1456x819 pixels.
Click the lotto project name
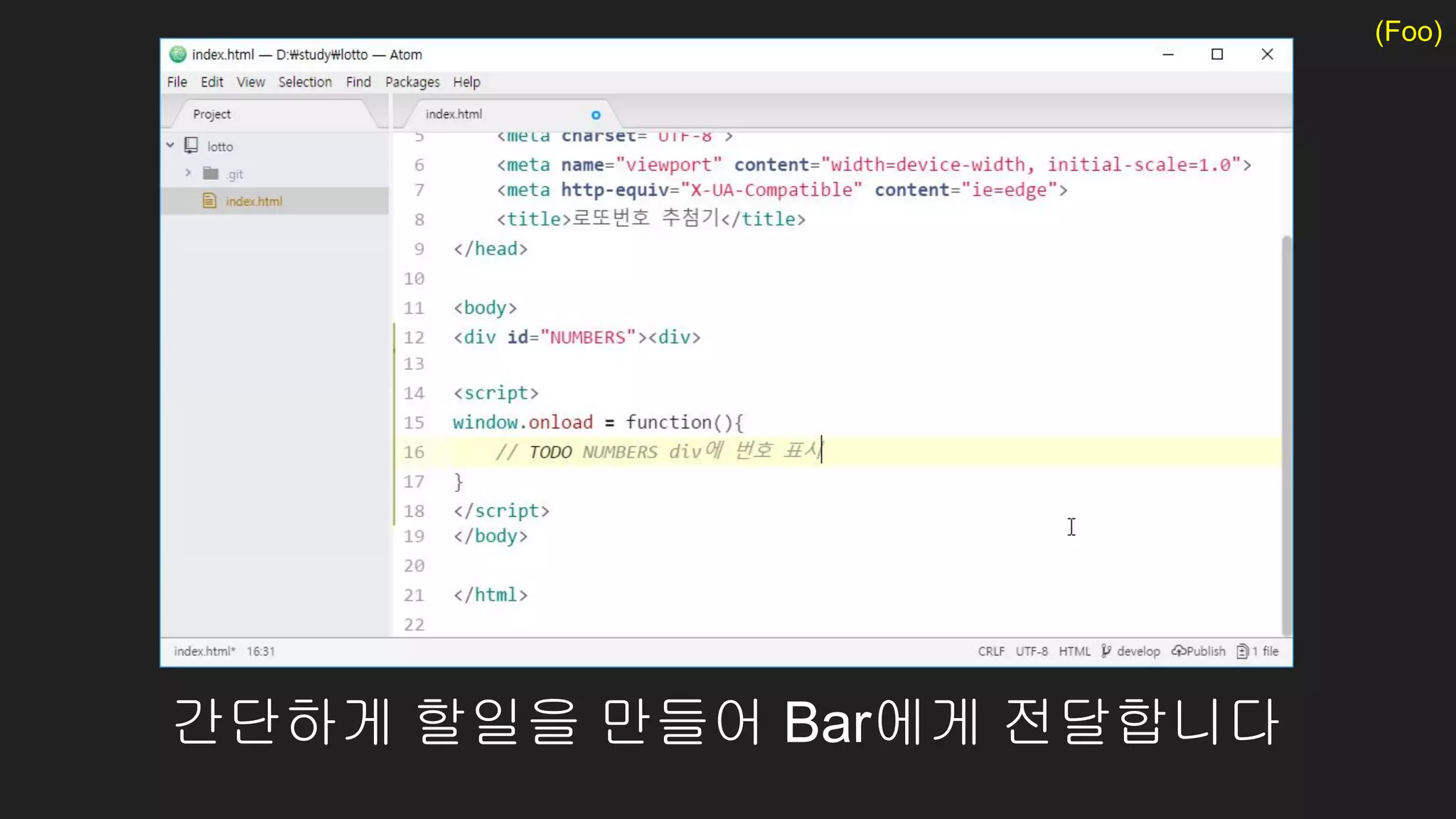coord(220,146)
